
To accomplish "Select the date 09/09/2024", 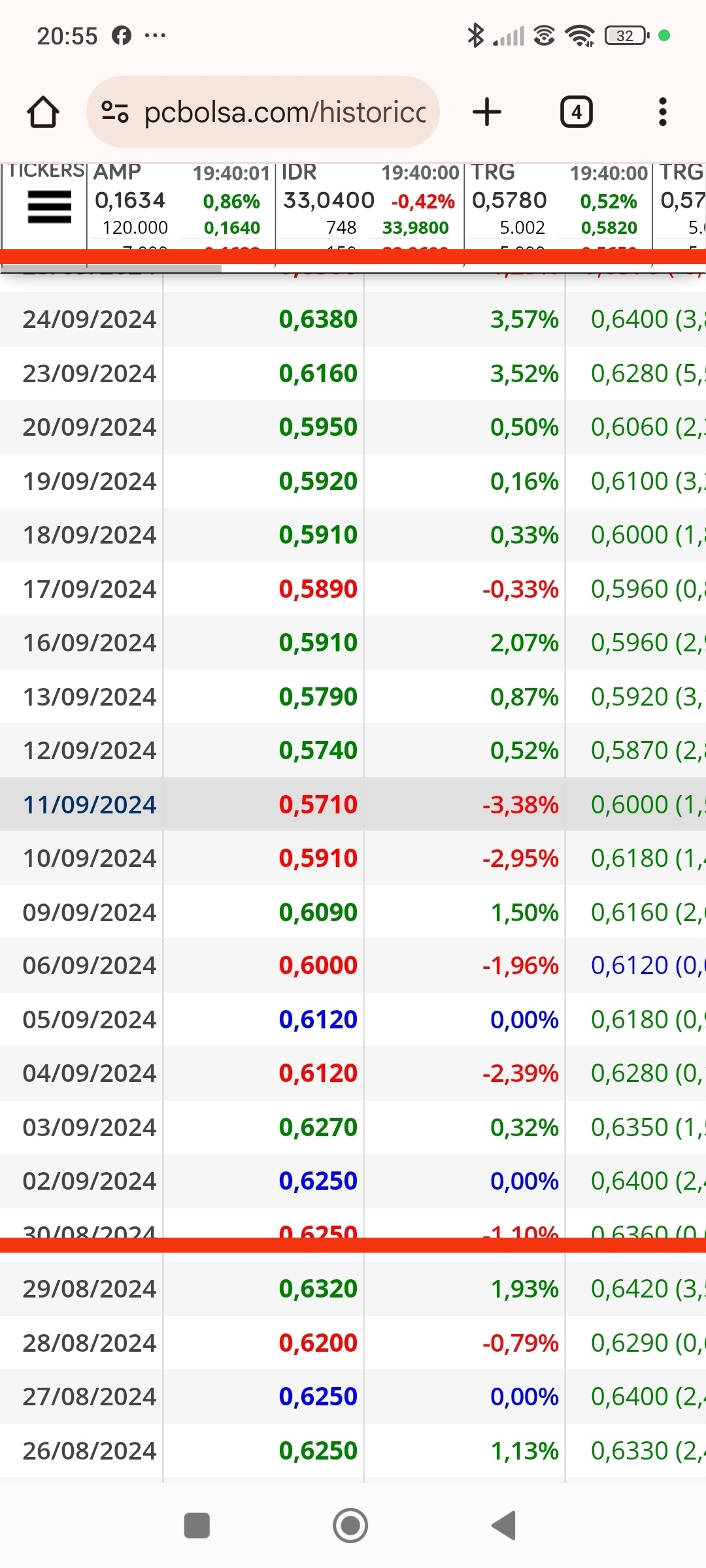I will [x=90, y=913].
